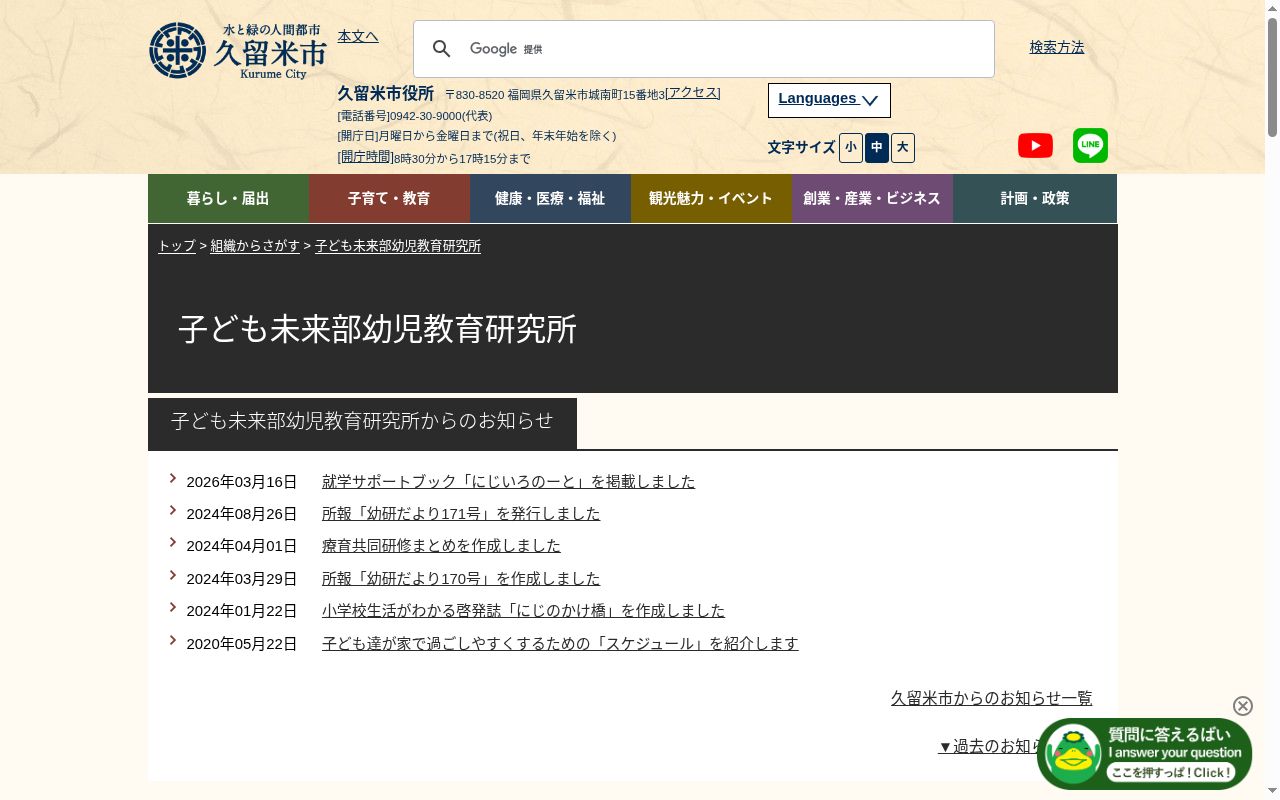Open 暮らし・届出 menu

click(x=228, y=198)
